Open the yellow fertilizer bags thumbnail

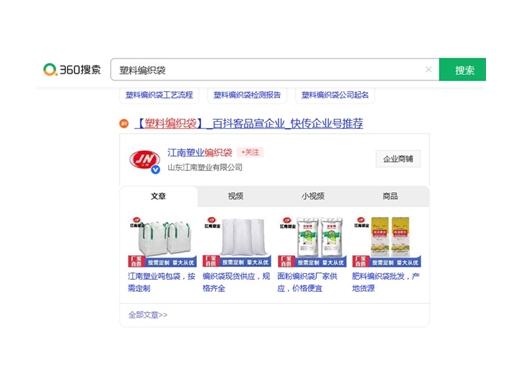387,242
